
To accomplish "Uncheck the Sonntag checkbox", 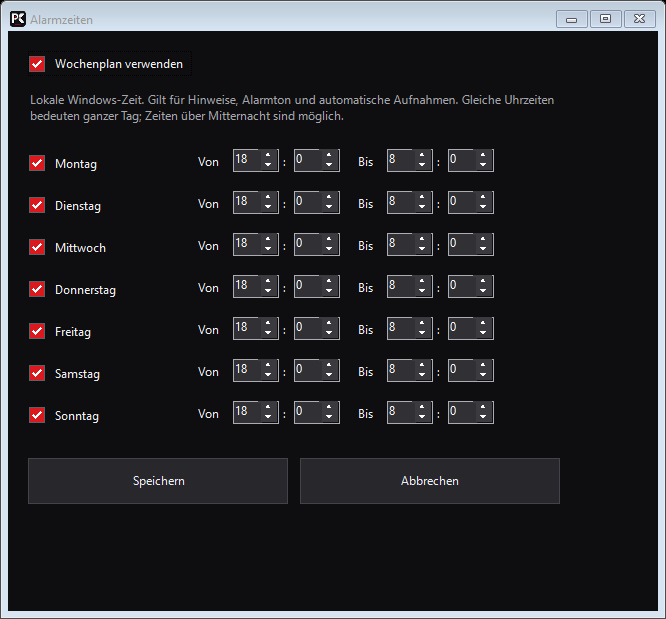I will click(x=37, y=415).
